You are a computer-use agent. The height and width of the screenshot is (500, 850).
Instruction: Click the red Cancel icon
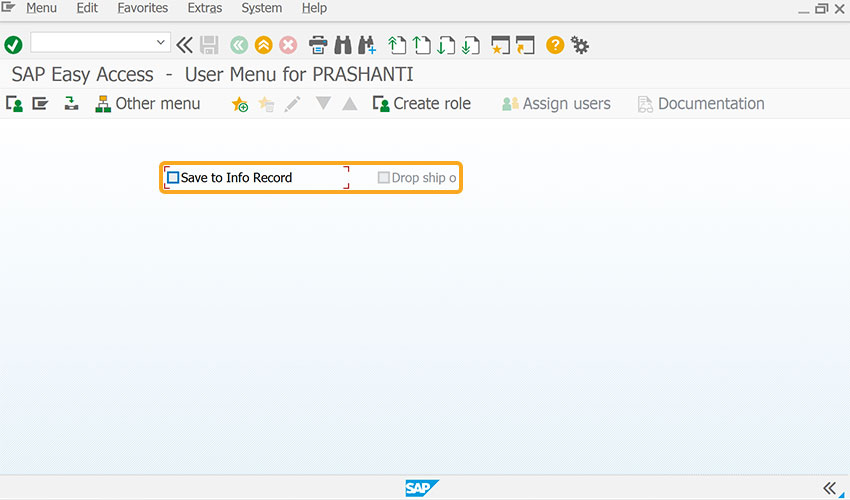pos(288,44)
